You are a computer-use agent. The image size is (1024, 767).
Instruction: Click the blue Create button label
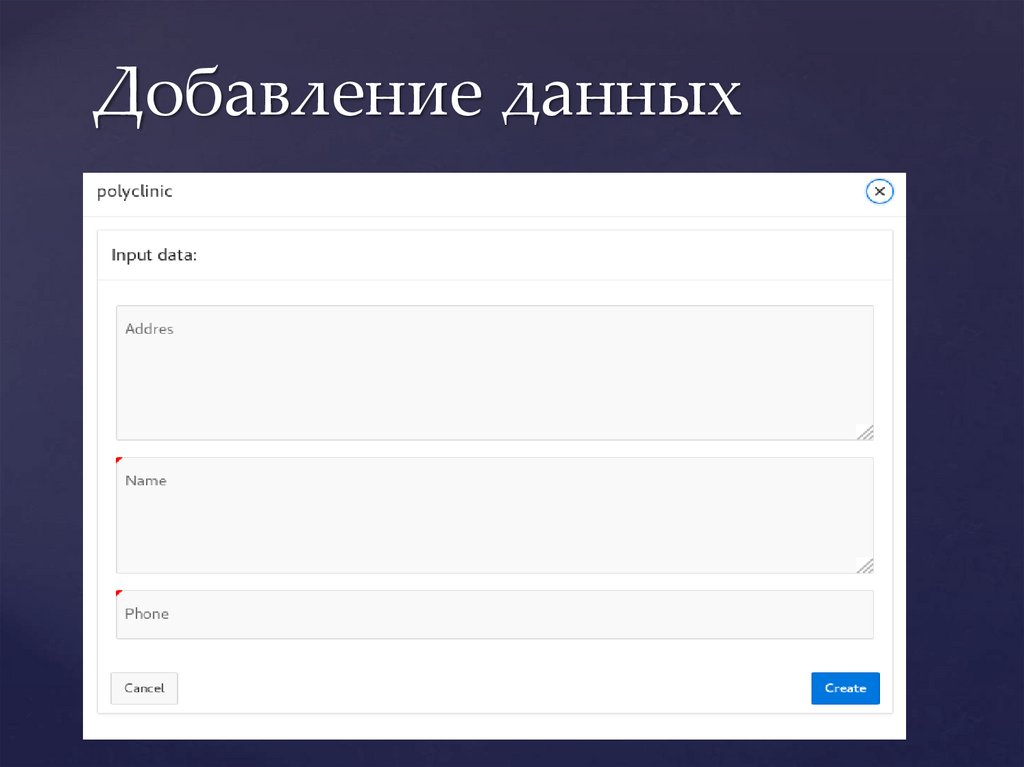click(x=845, y=688)
